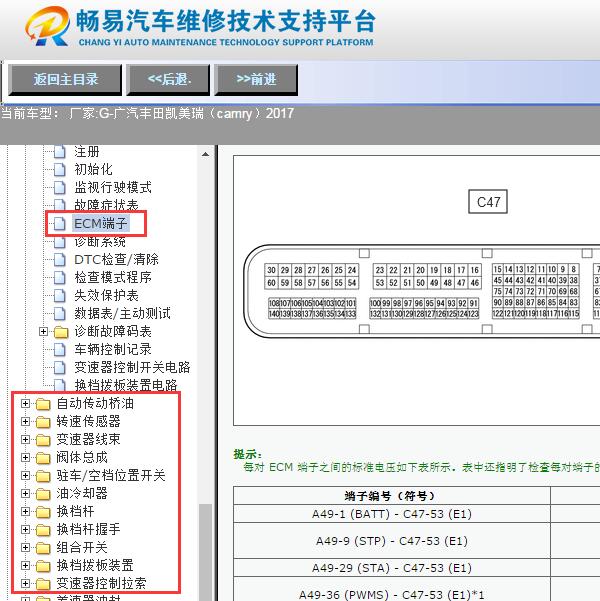Open the 车辆控制记录 tree item
The image size is (600, 601).
(x=113, y=349)
